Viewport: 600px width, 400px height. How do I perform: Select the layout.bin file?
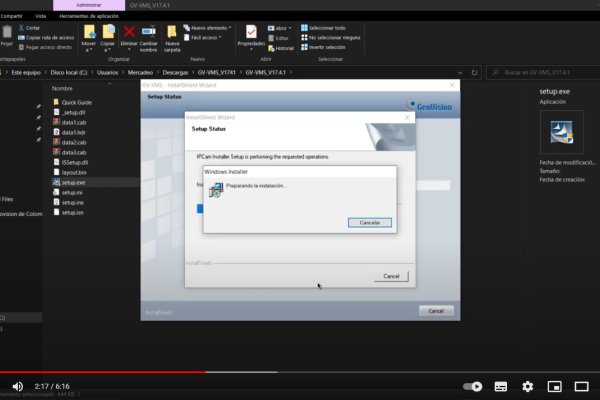click(x=74, y=173)
